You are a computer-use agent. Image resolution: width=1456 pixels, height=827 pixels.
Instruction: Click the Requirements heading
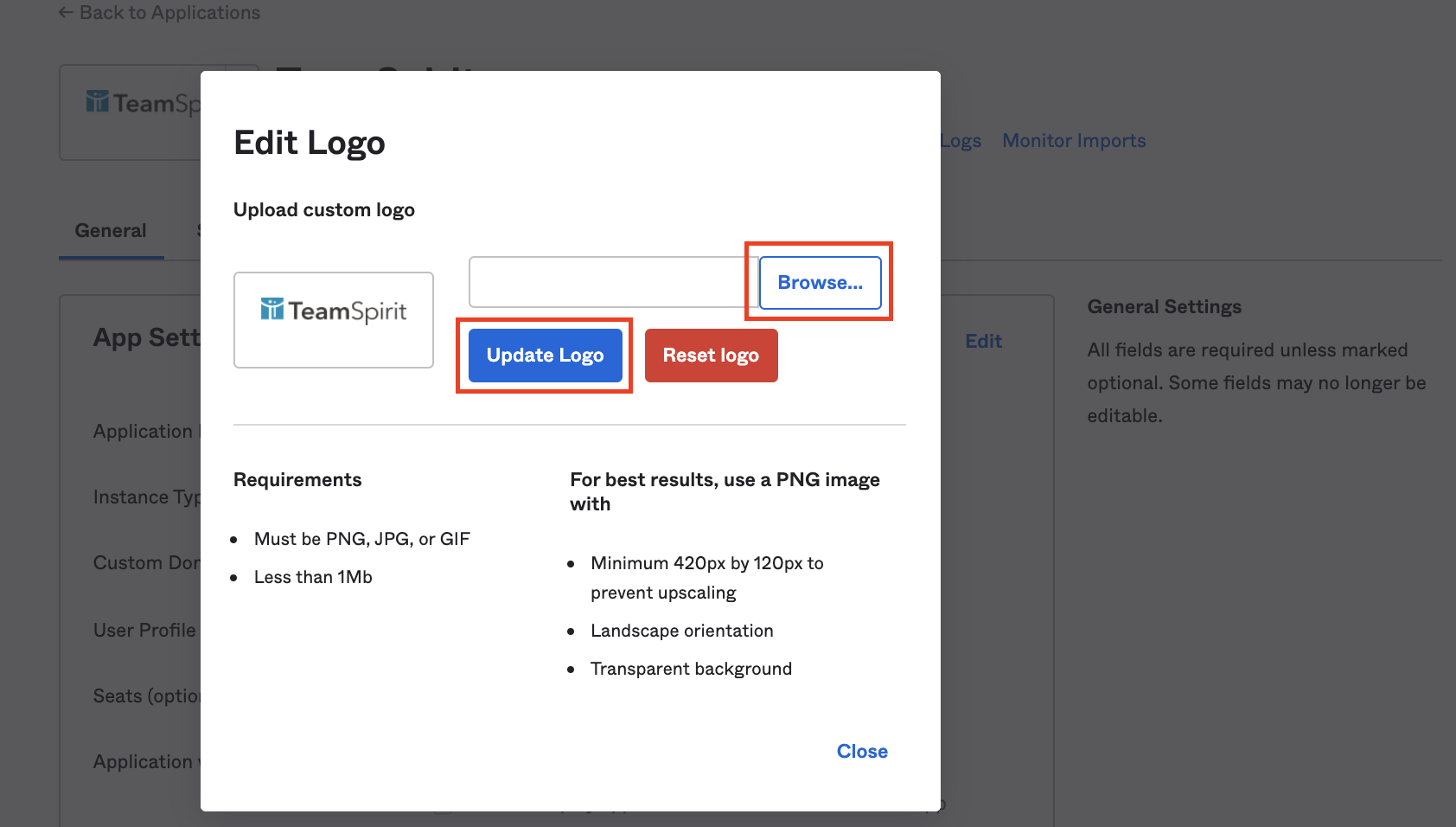click(297, 480)
